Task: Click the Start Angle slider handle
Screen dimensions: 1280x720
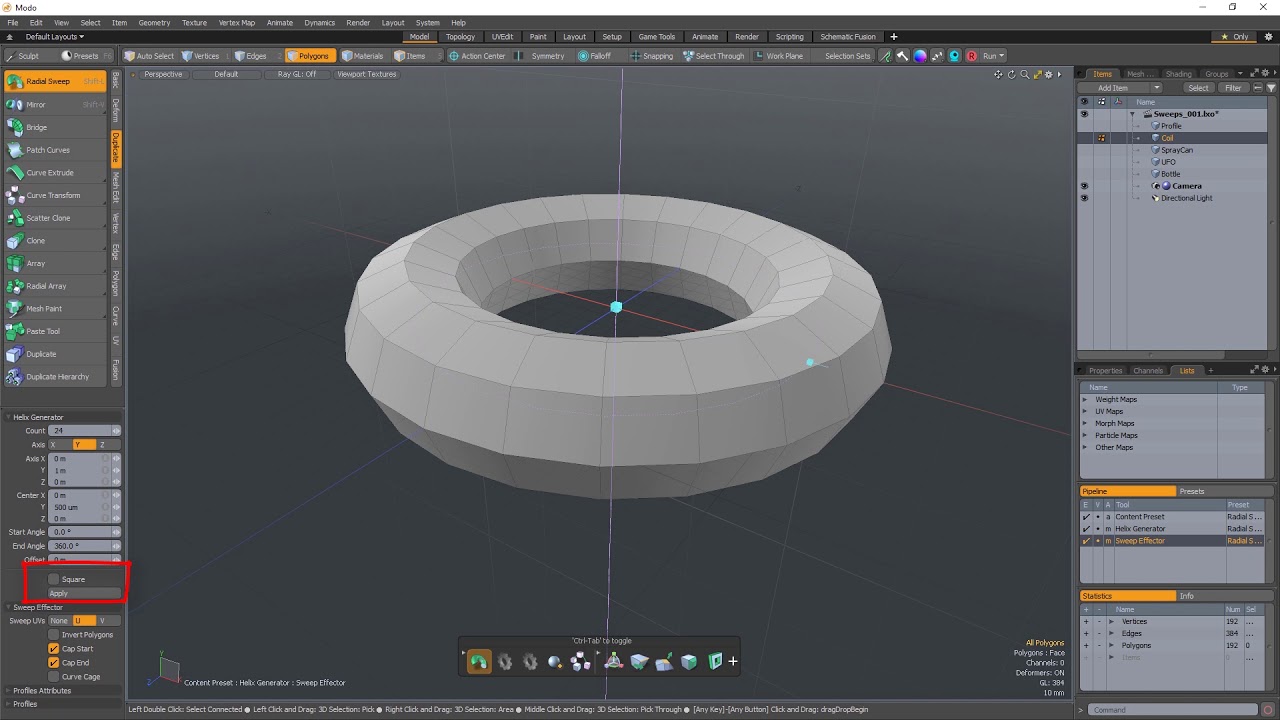Action: click(x=116, y=532)
